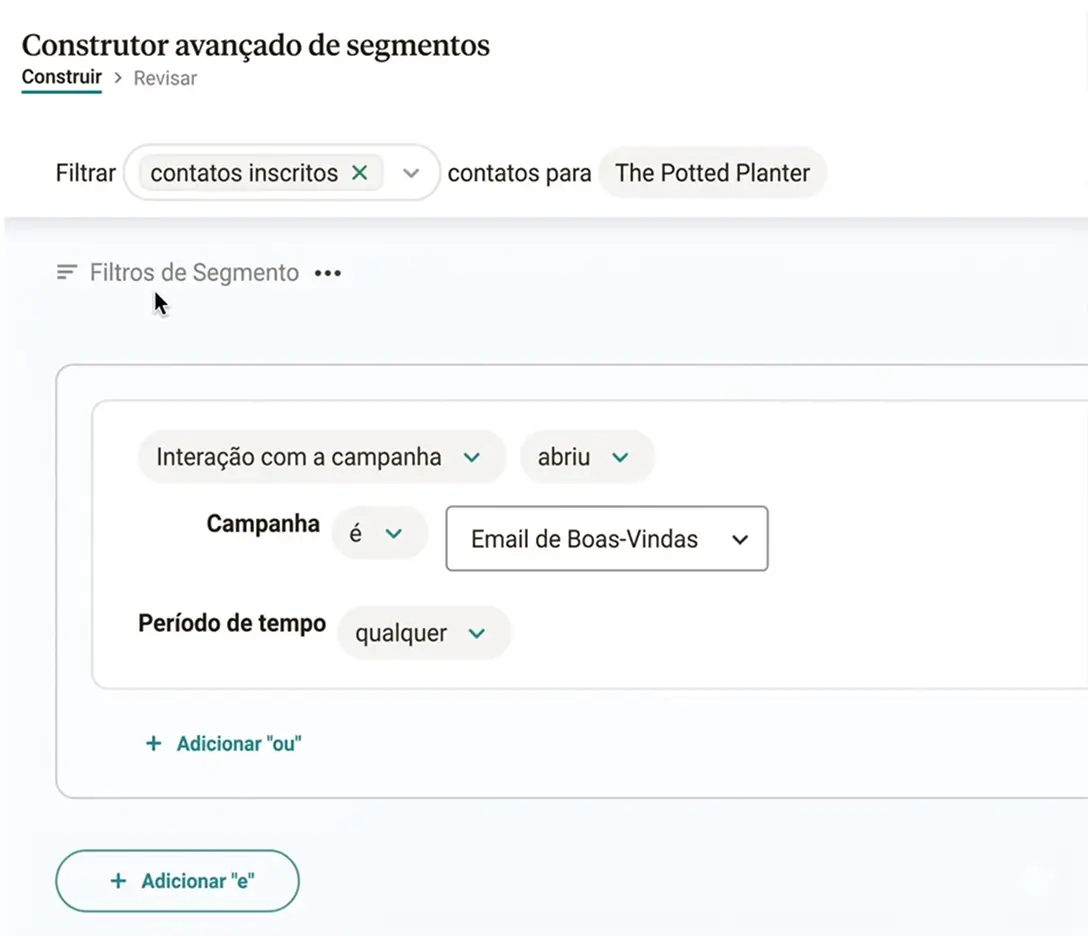1088x936 pixels.
Task: Click the Filtrar label
Action: pyautogui.click(x=85, y=172)
